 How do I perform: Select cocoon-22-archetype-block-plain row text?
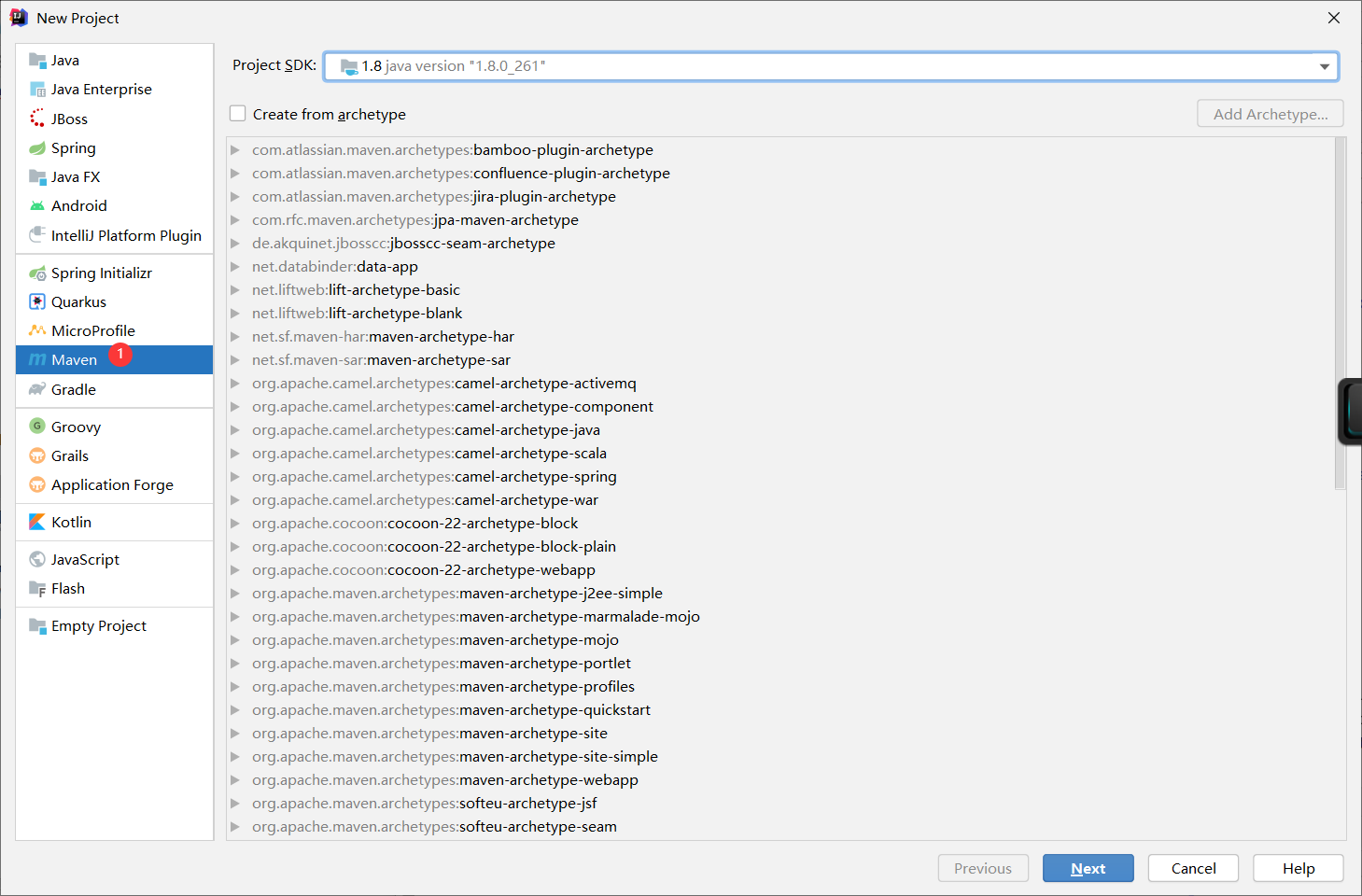coord(434,547)
